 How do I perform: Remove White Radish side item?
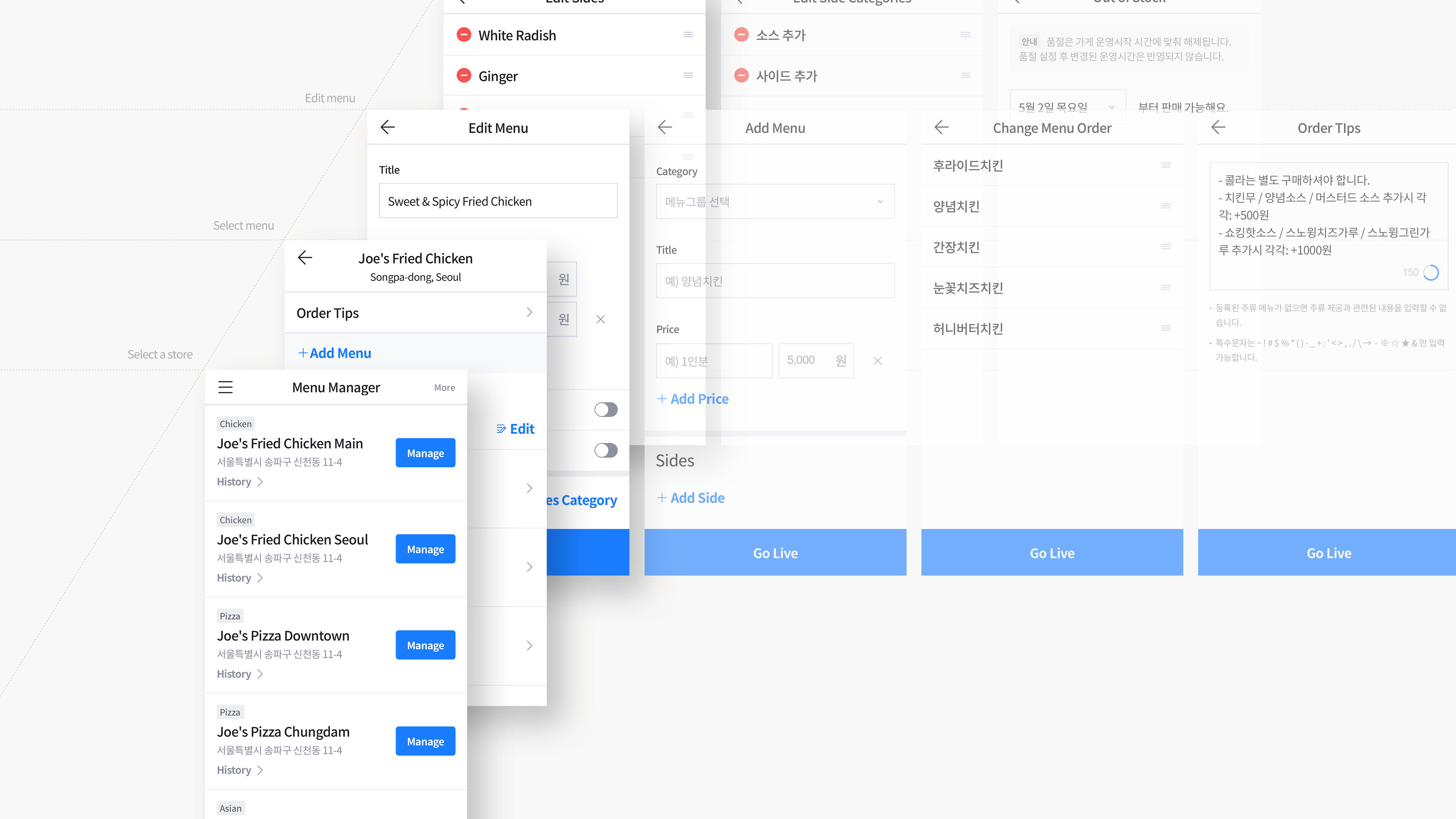point(463,35)
